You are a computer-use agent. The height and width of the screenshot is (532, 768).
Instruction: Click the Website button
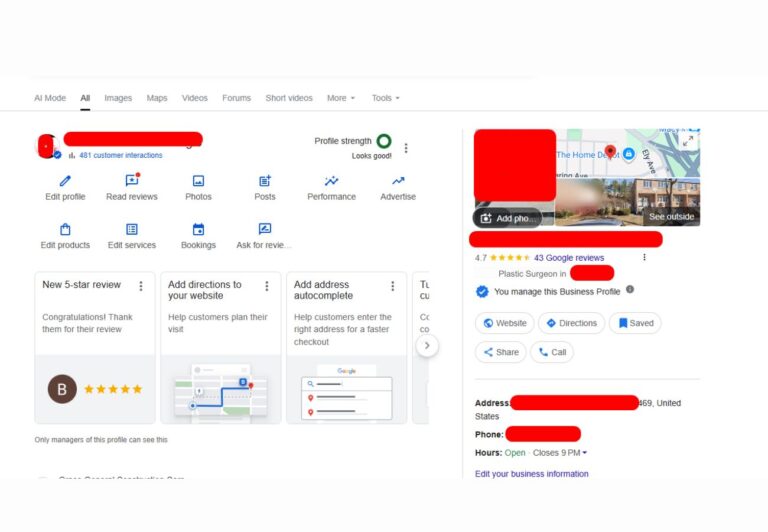[x=504, y=323]
